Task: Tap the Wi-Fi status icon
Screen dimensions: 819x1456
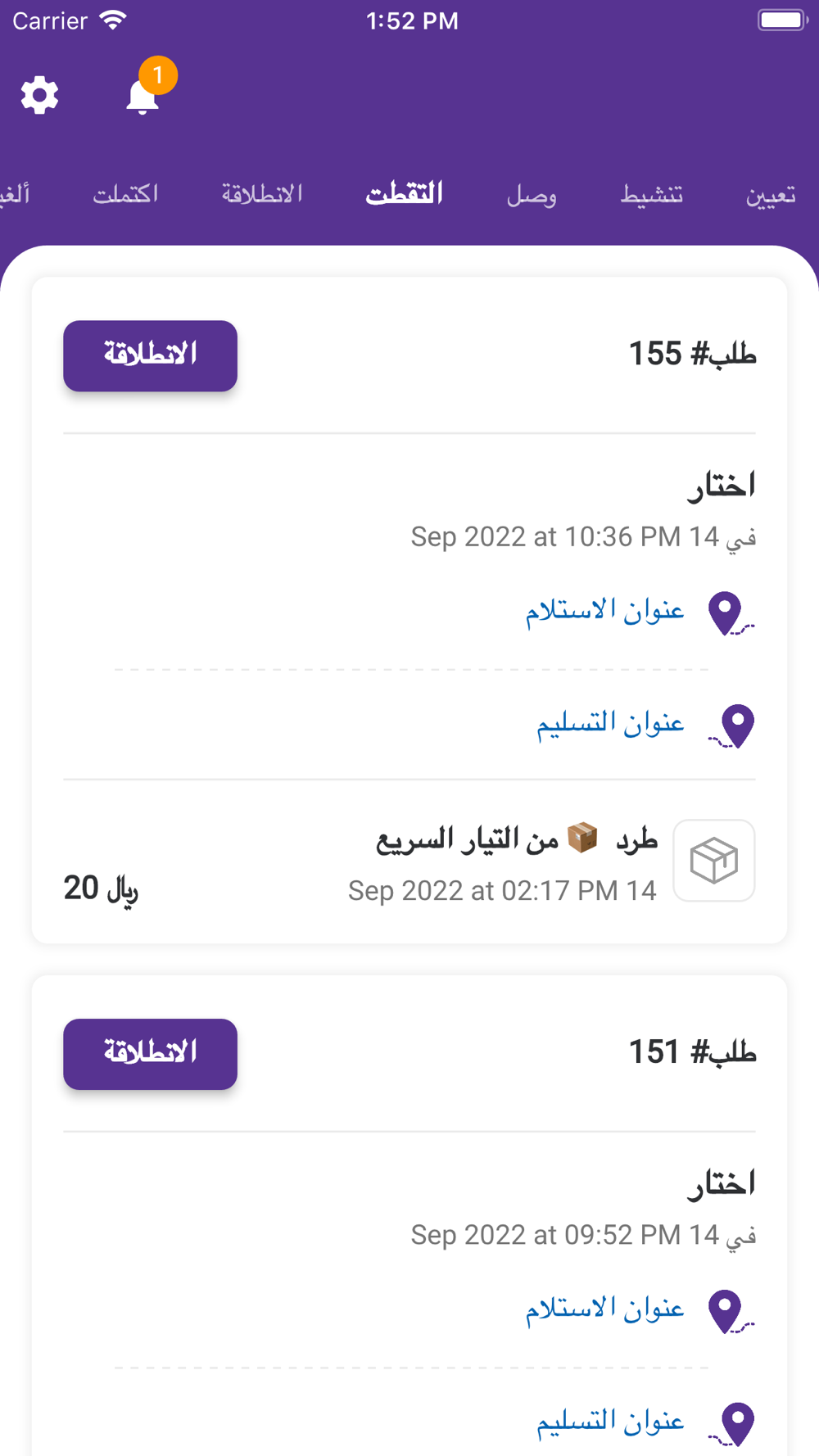Action: [x=112, y=20]
